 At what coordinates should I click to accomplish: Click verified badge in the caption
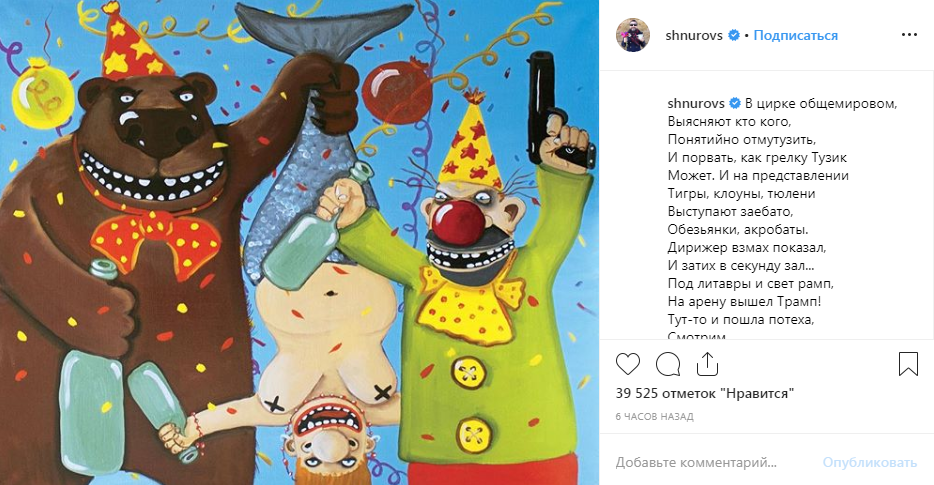(x=735, y=103)
